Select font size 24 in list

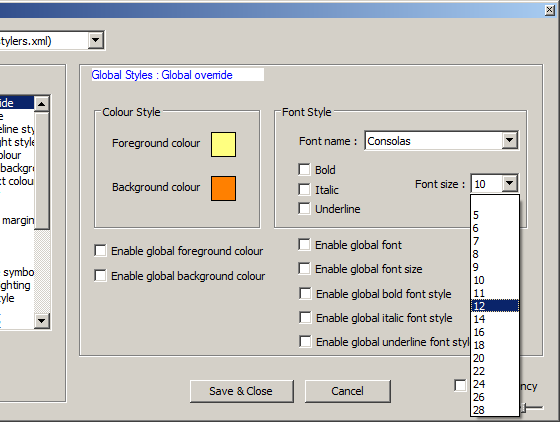495,384
